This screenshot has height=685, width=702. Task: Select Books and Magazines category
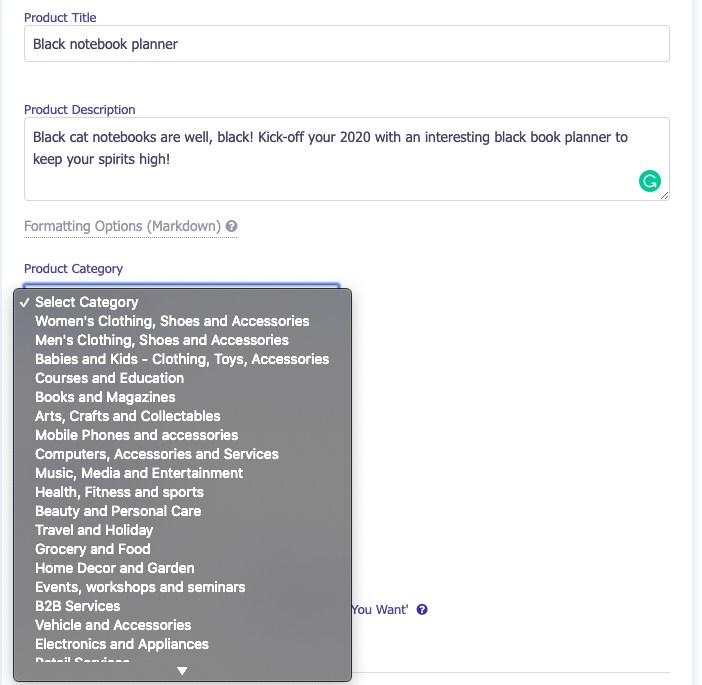click(x=105, y=397)
